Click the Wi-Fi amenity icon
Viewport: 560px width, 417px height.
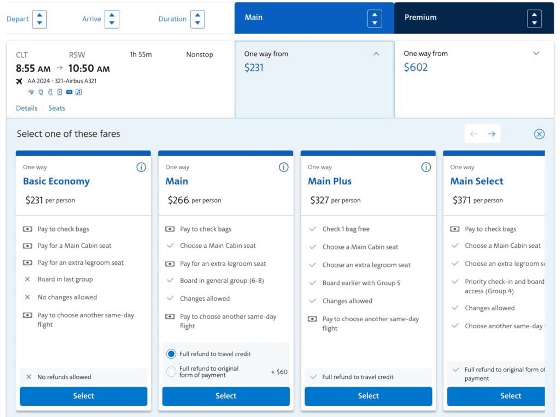[31, 92]
